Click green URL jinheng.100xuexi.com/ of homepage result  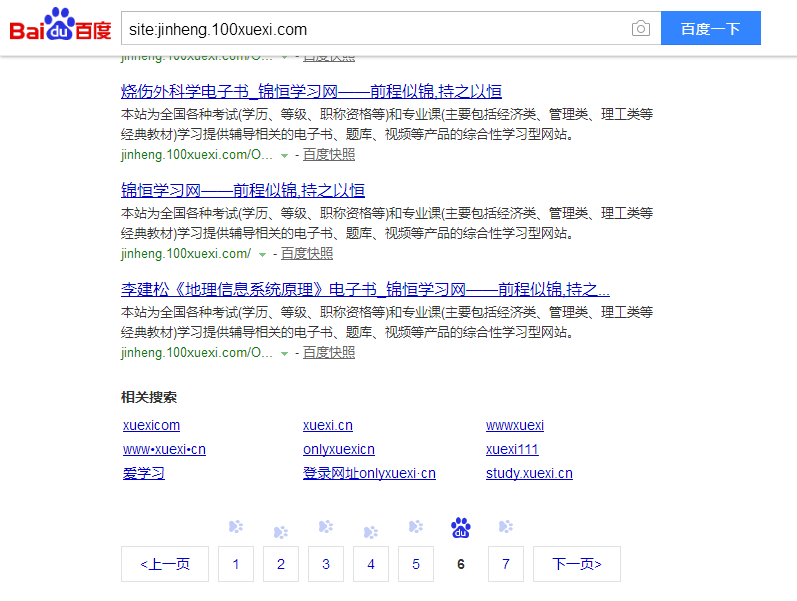coord(186,254)
